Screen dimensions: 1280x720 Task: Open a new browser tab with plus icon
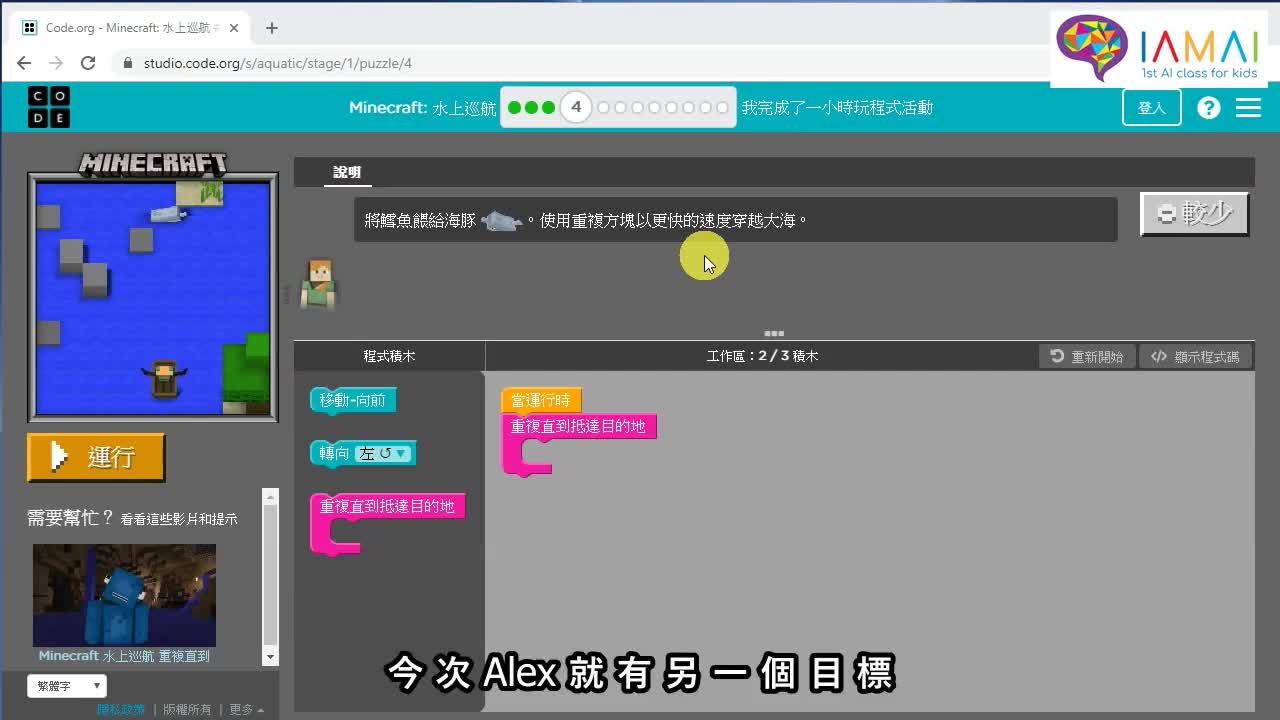coord(271,28)
